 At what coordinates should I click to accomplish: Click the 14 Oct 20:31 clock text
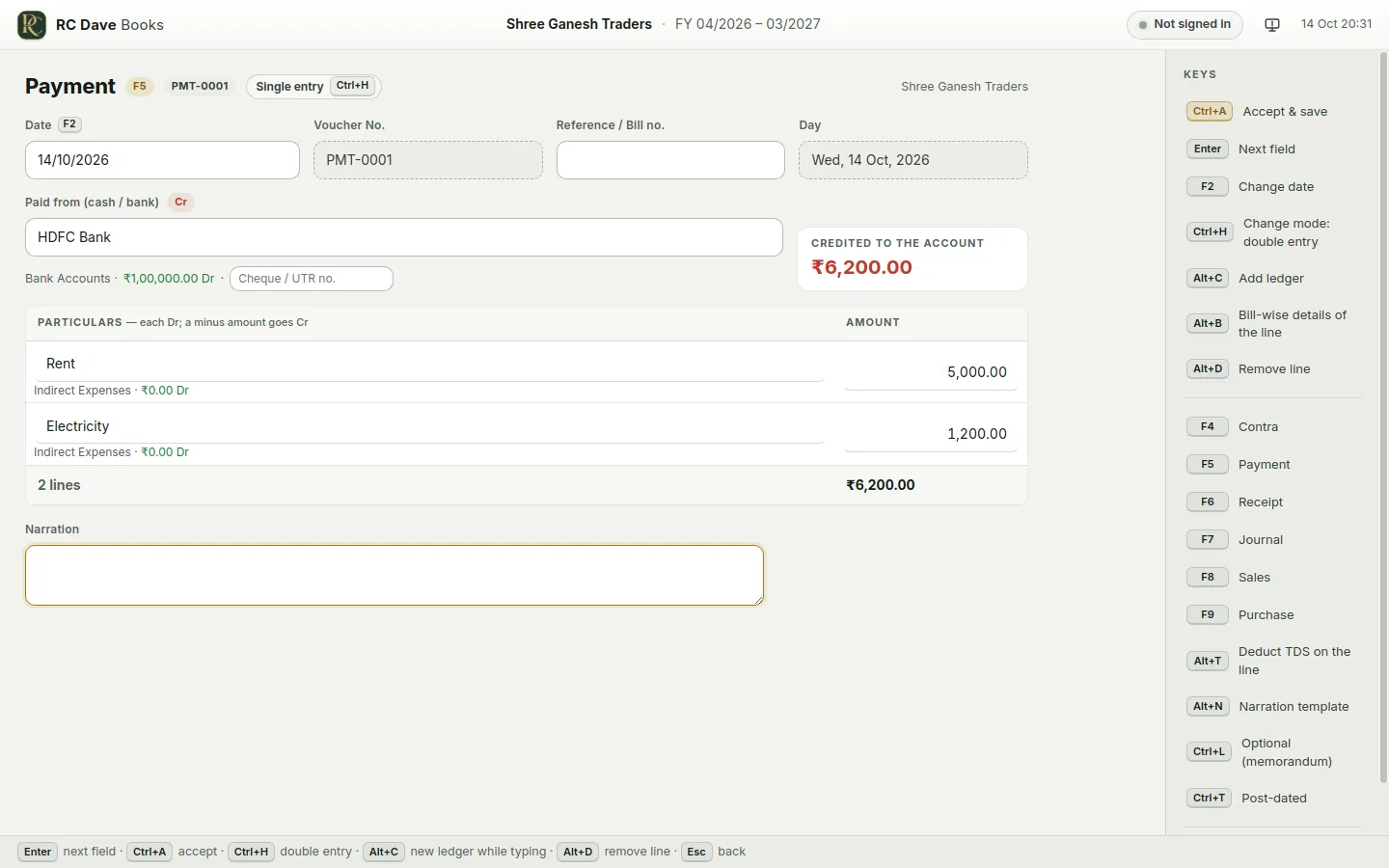(x=1336, y=24)
